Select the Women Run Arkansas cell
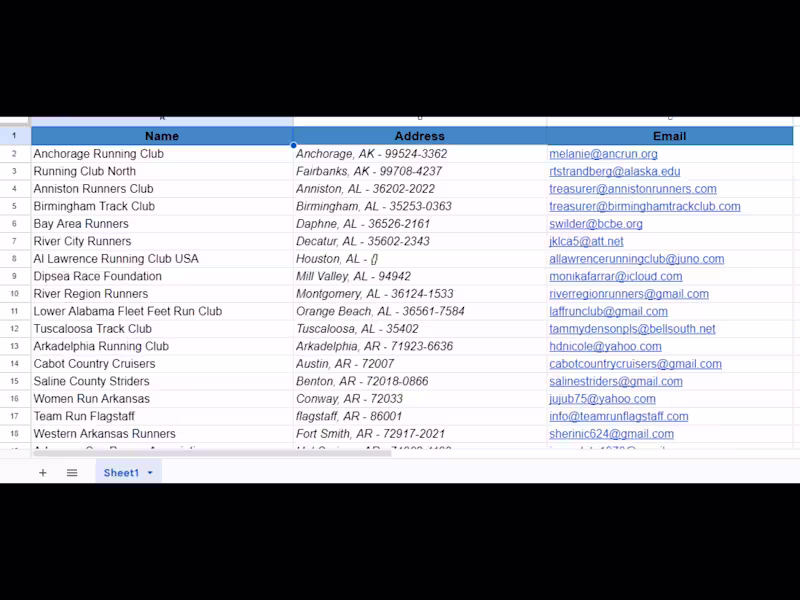The image size is (800, 600). tap(162, 399)
